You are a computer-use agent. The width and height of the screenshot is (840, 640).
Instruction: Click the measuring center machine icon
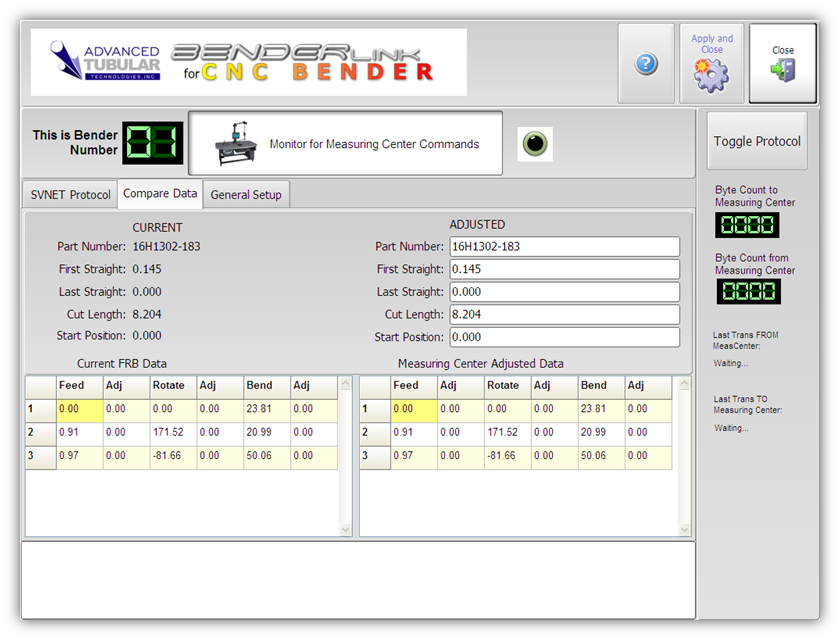[236, 144]
